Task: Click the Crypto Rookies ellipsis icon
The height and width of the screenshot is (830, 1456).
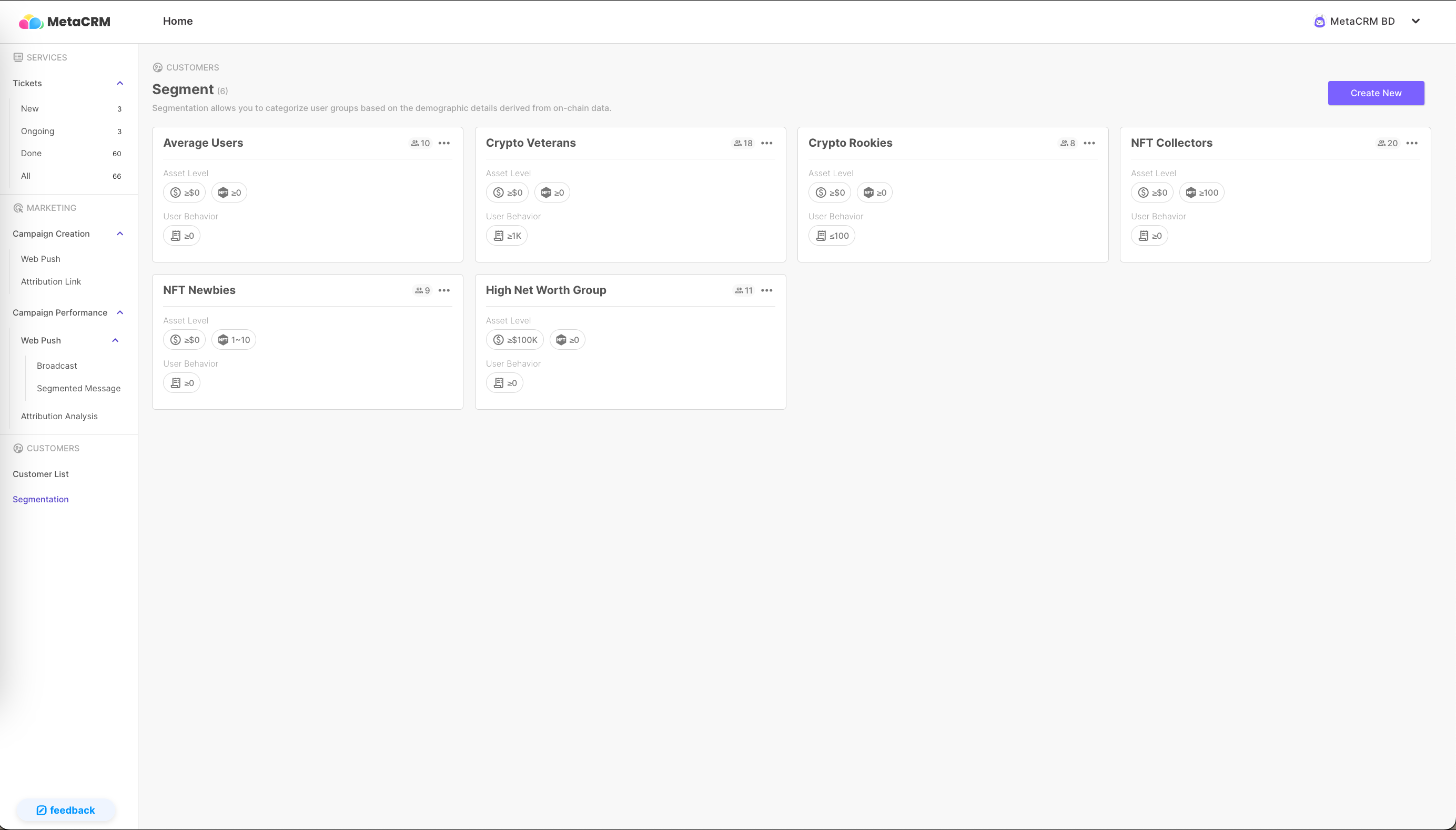Action: (x=1089, y=143)
